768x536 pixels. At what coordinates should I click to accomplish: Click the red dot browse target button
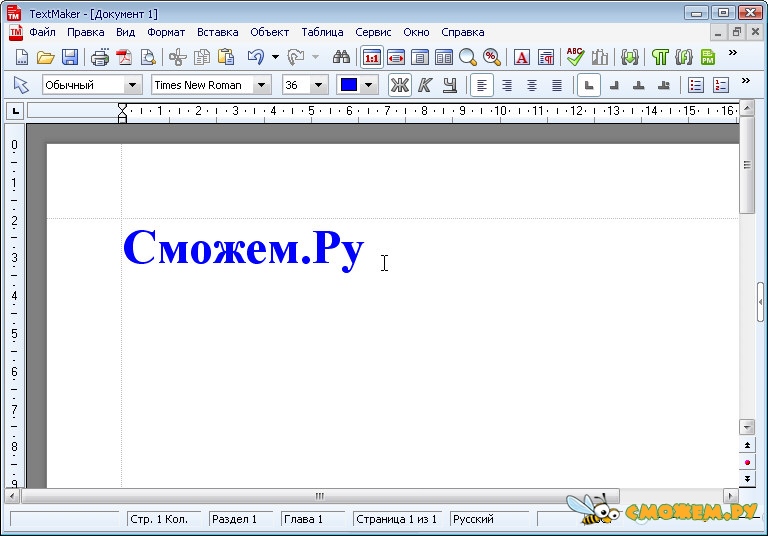coord(747,462)
